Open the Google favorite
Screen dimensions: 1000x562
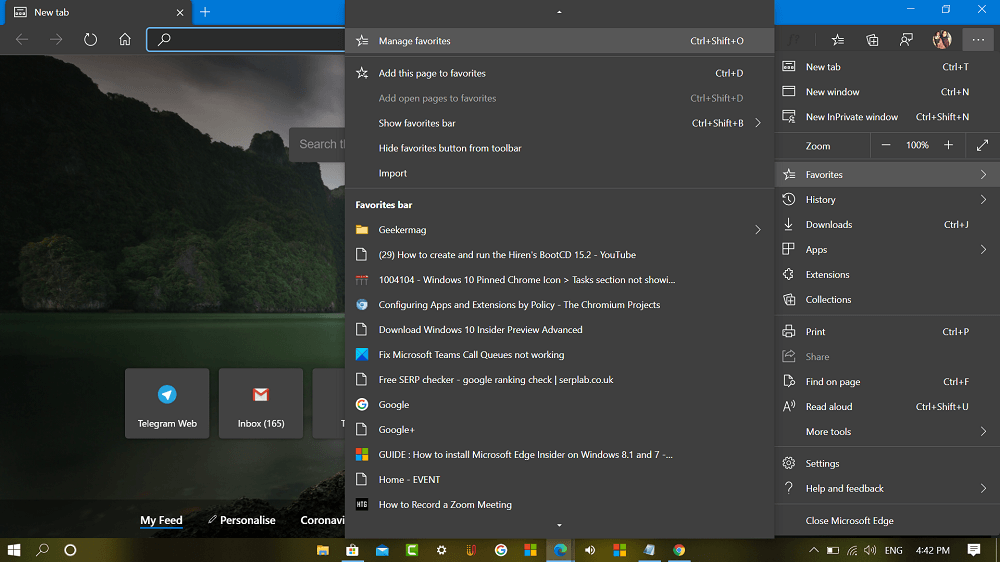pos(559,404)
